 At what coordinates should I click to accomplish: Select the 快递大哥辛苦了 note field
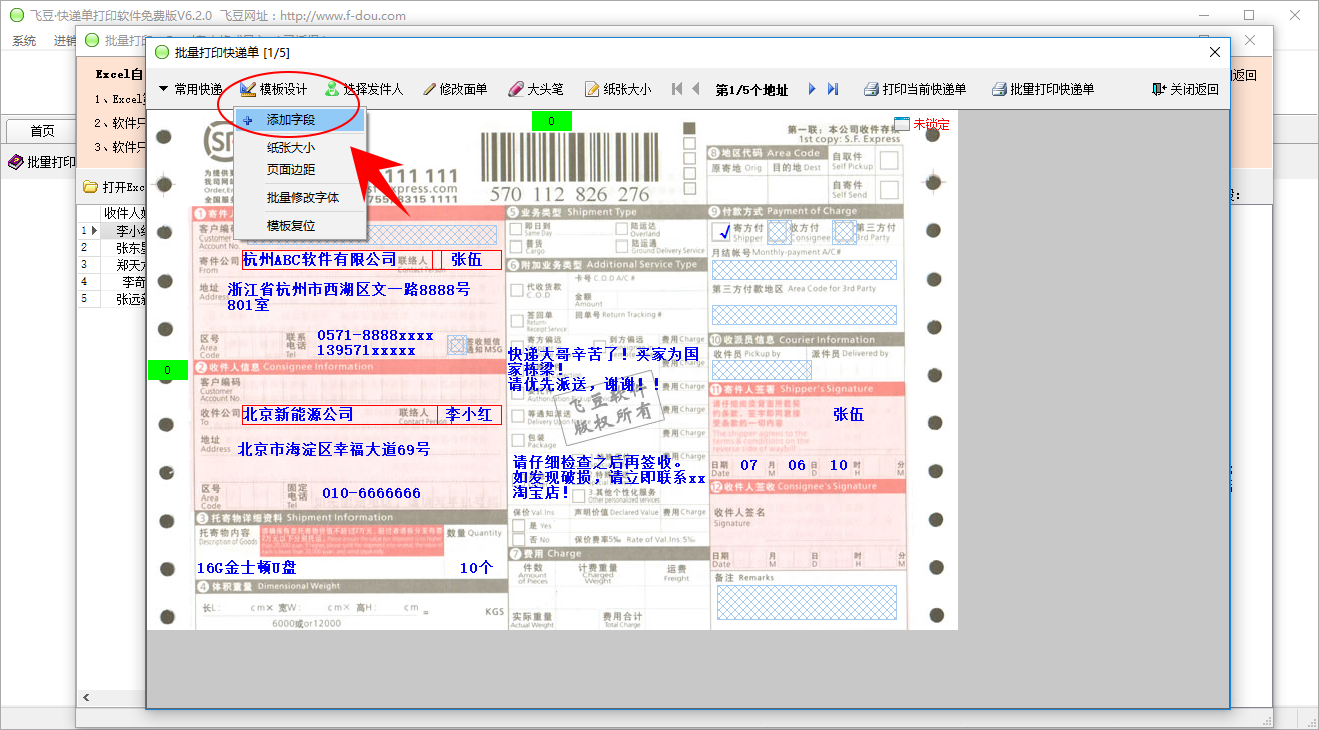click(x=603, y=369)
